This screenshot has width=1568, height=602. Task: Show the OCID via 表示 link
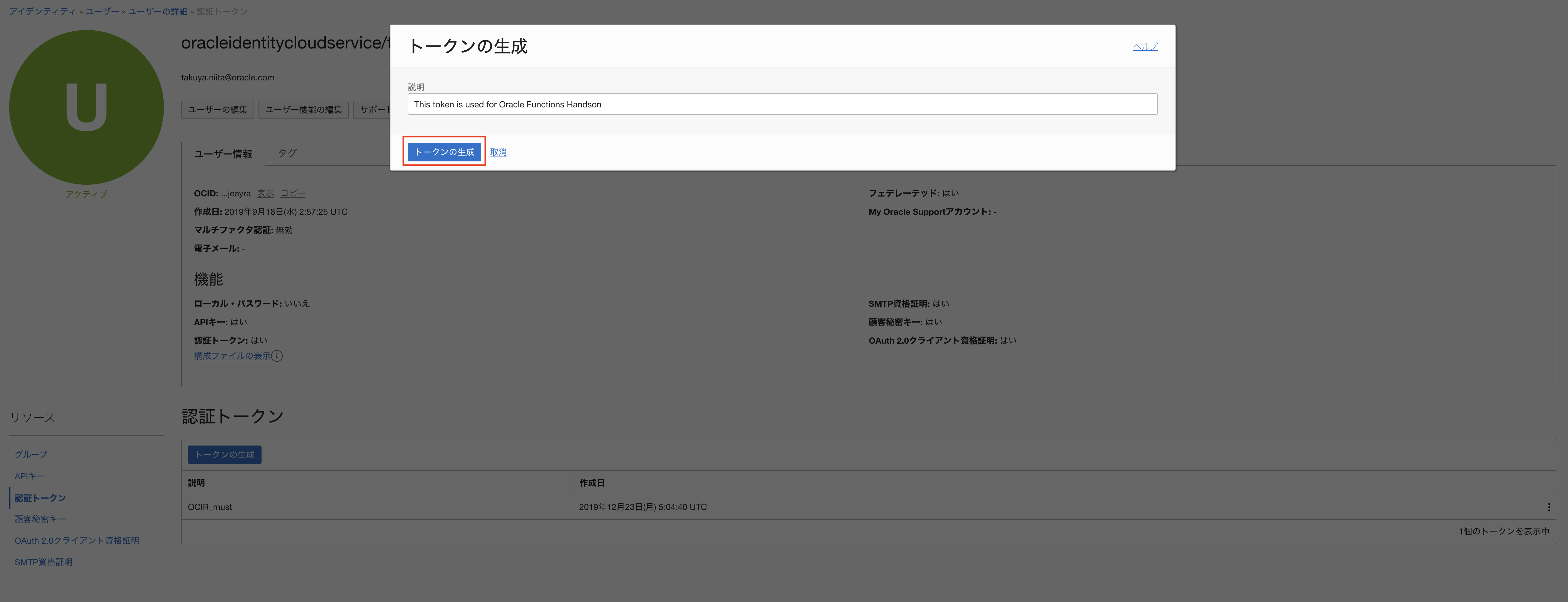(x=265, y=194)
